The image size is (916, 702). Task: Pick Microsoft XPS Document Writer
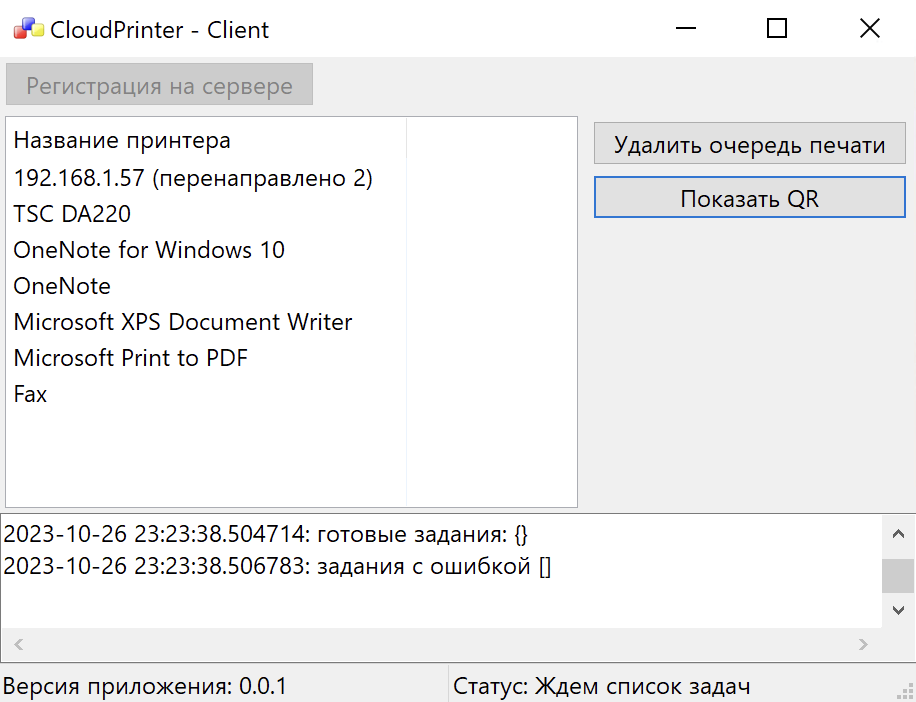(x=183, y=322)
